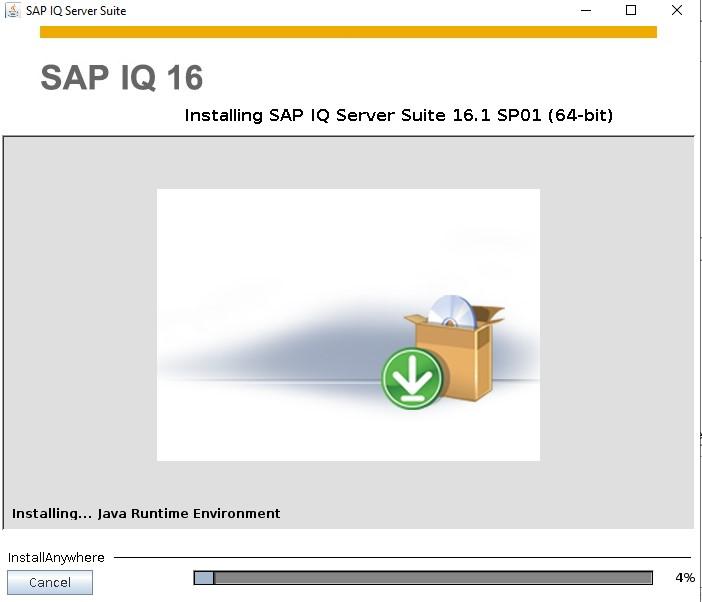This screenshot has width=702, height=602.
Task: Click the green download arrow icon
Action: [412, 378]
